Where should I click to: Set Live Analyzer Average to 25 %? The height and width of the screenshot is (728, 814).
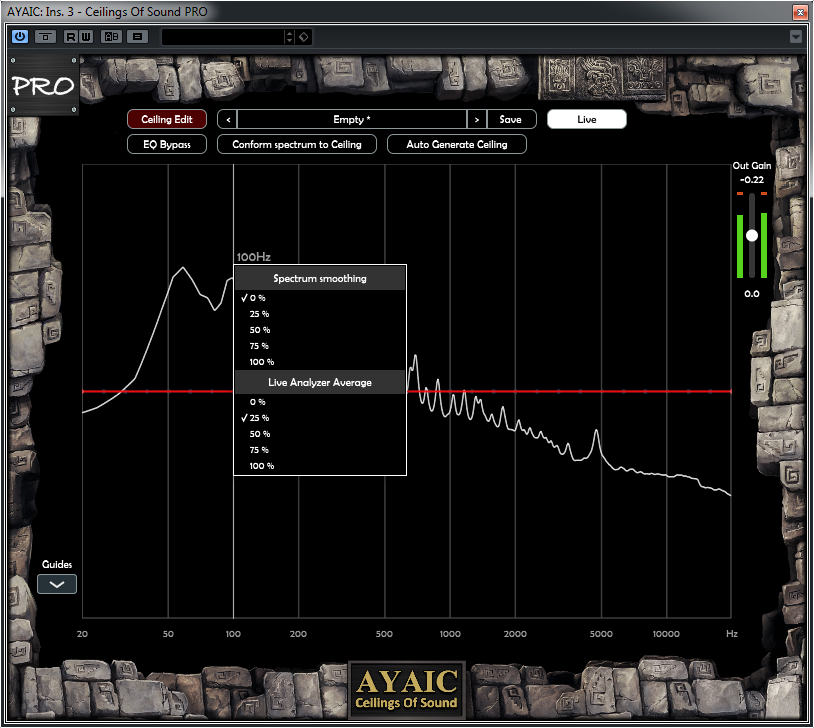[320, 418]
